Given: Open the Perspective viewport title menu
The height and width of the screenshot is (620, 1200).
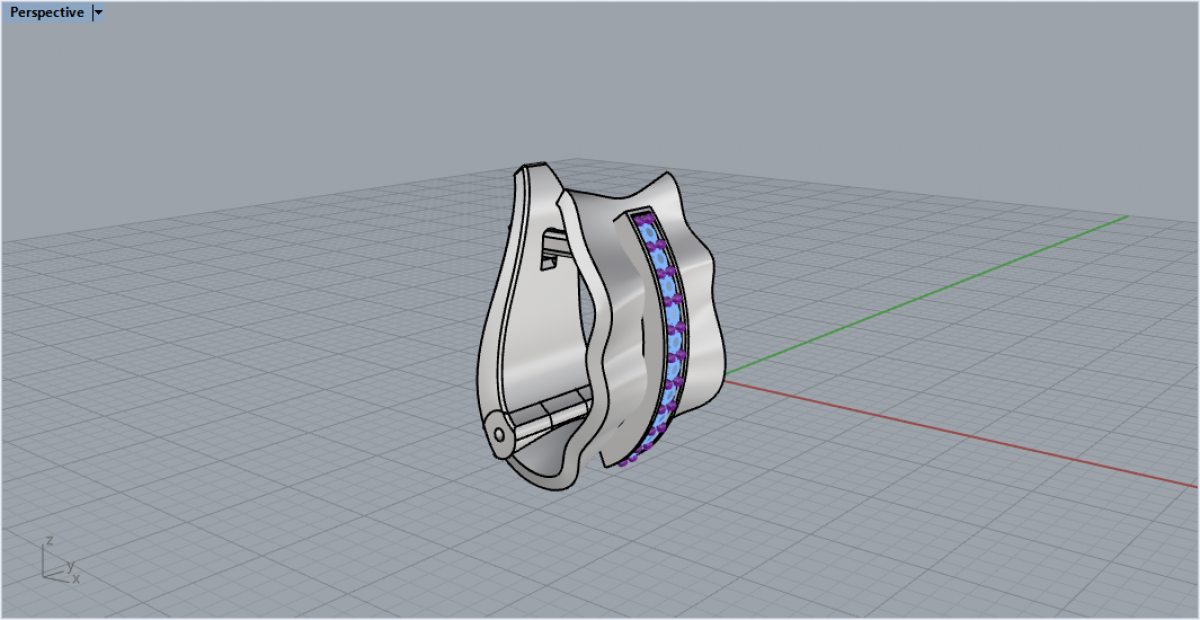Looking at the screenshot, I should pos(47,13).
